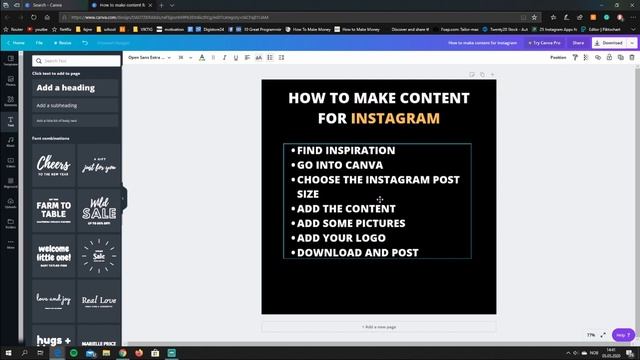
Task: Open the File menu
Action: coord(39,43)
